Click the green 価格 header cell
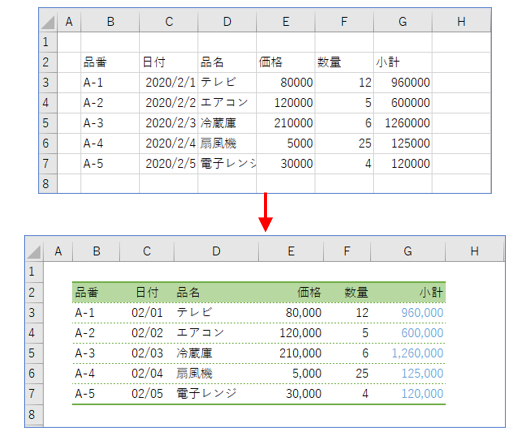 click(291, 292)
